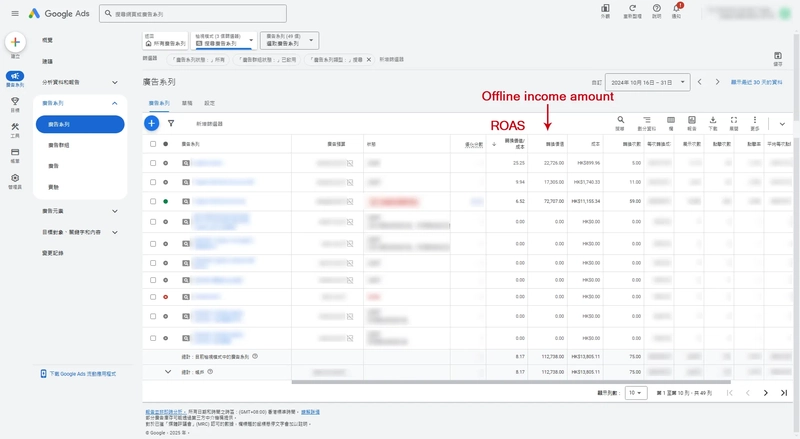Click the Google Ads logo
The height and width of the screenshot is (439, 800).
[59, 14]
